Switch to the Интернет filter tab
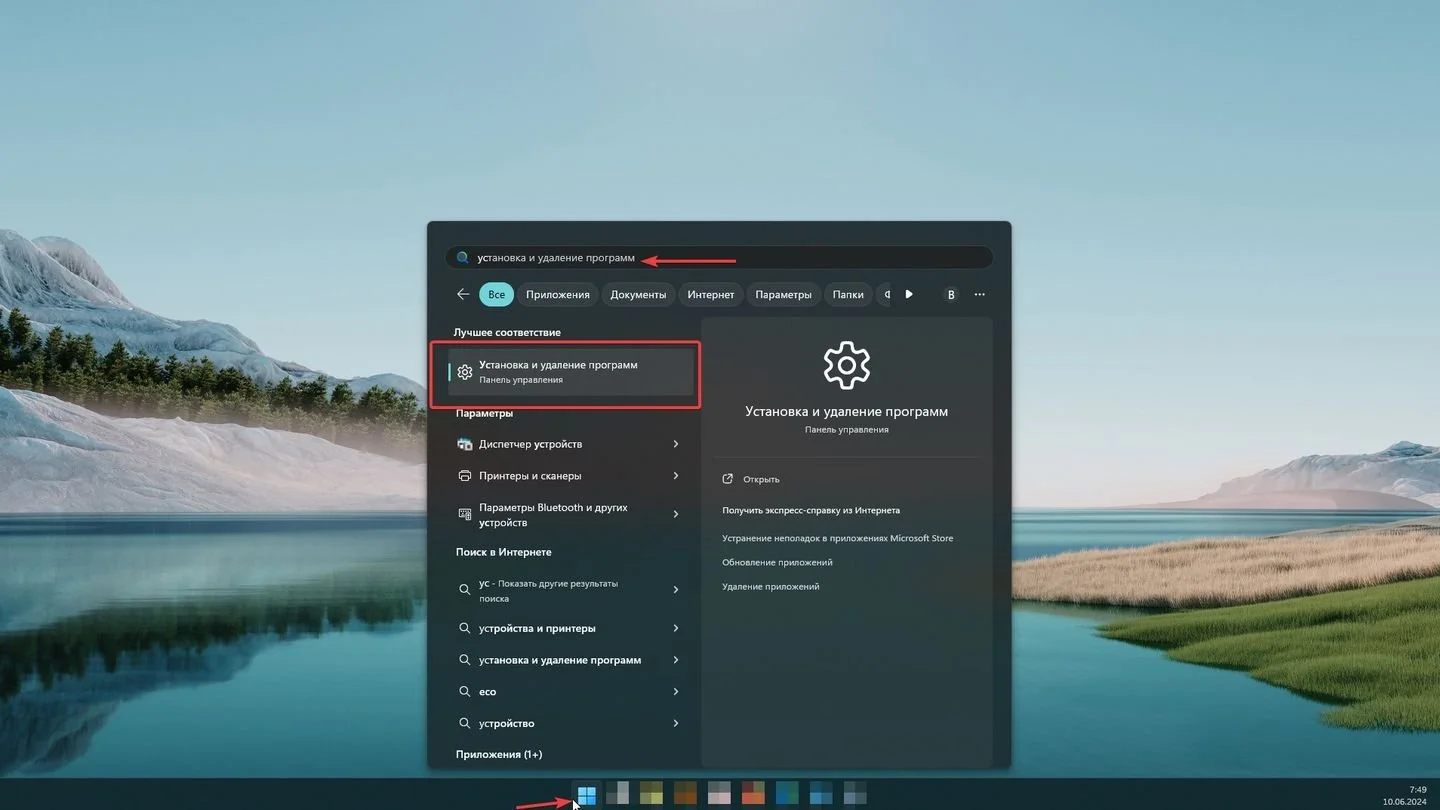The image size is (1440, 810). point(711,294)
